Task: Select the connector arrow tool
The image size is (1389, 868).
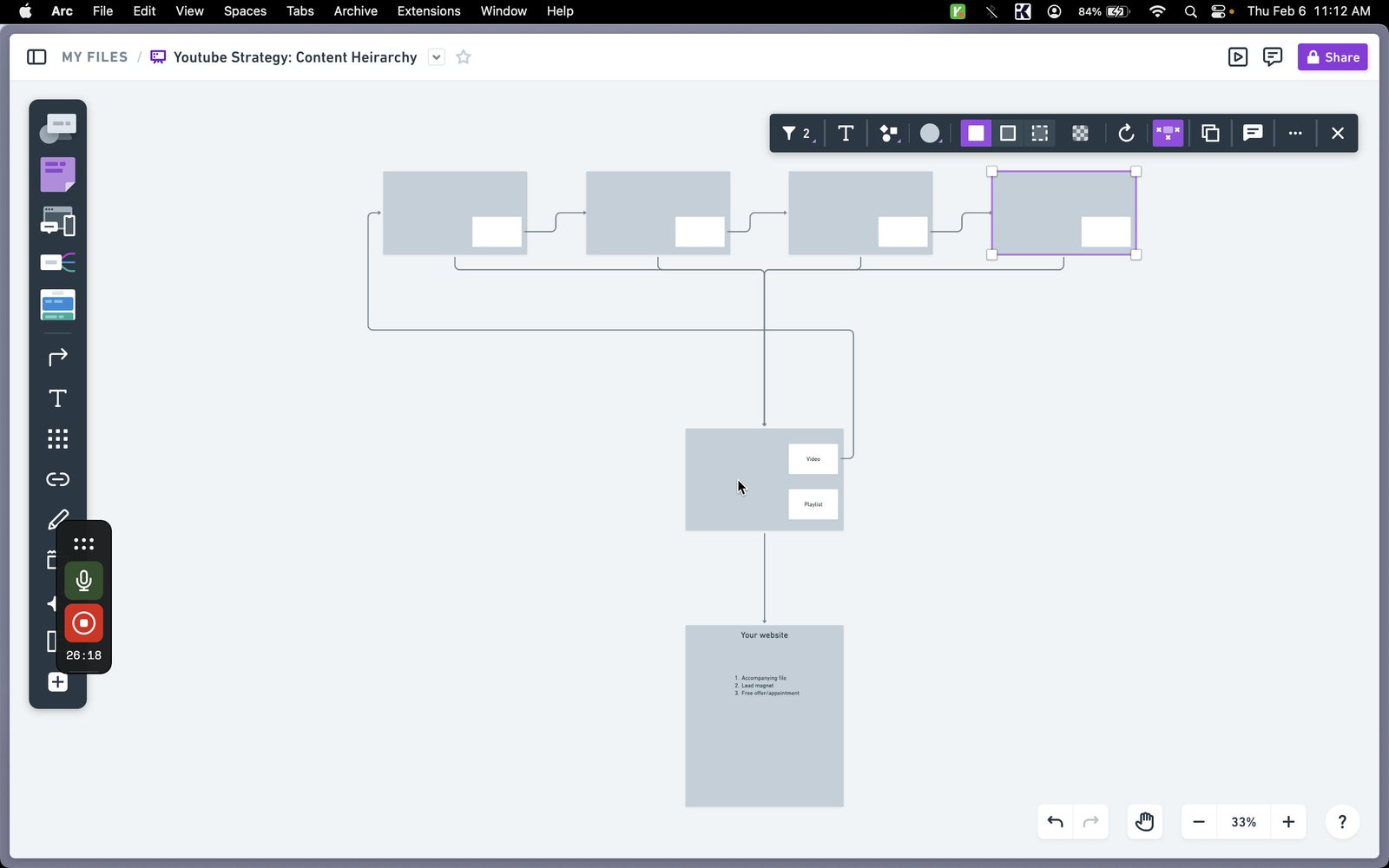Action: pos(57,357)
